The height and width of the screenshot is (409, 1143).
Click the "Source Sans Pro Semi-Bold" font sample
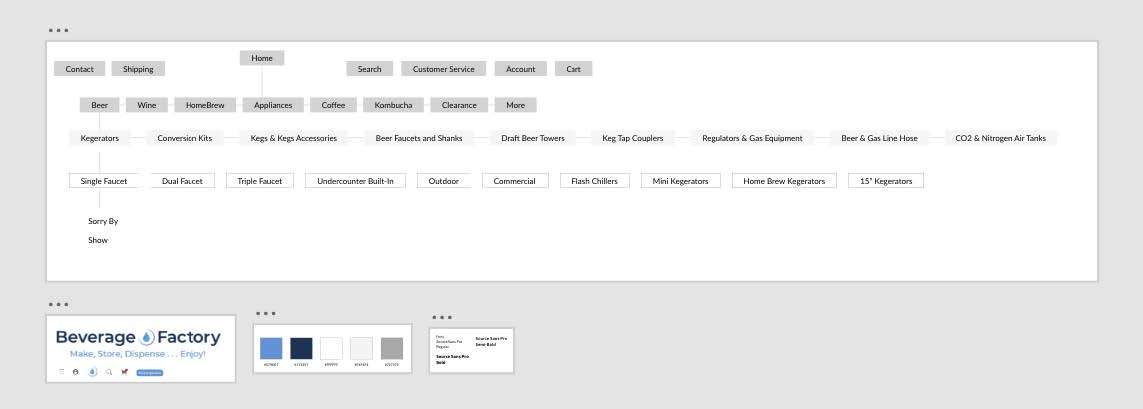click(x=491, y=341)
